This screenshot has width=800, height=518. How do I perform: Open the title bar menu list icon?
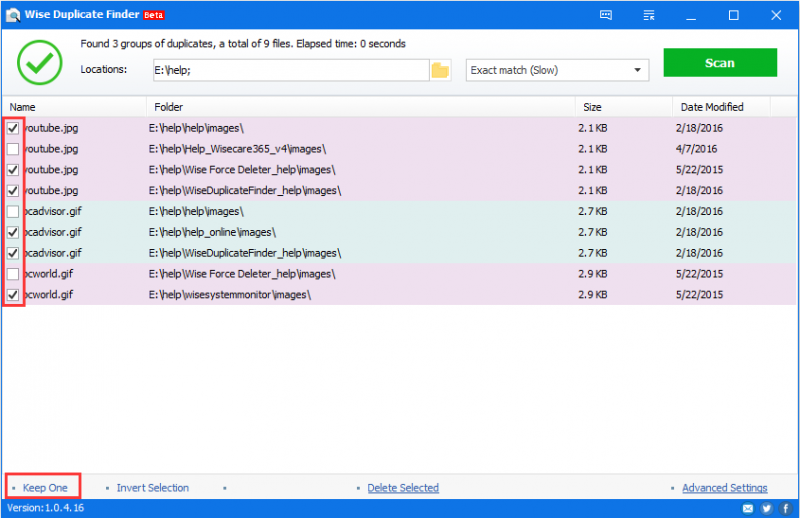point(648,15)
